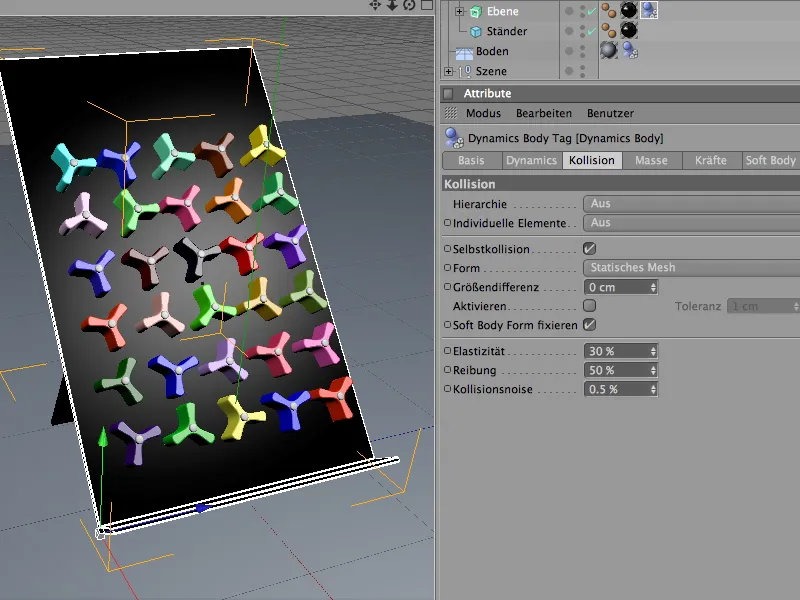Open the Bearbeiten menu in Attribute panel
The width and height of the screenshot is (800, 600).
[x=543, y=114]
